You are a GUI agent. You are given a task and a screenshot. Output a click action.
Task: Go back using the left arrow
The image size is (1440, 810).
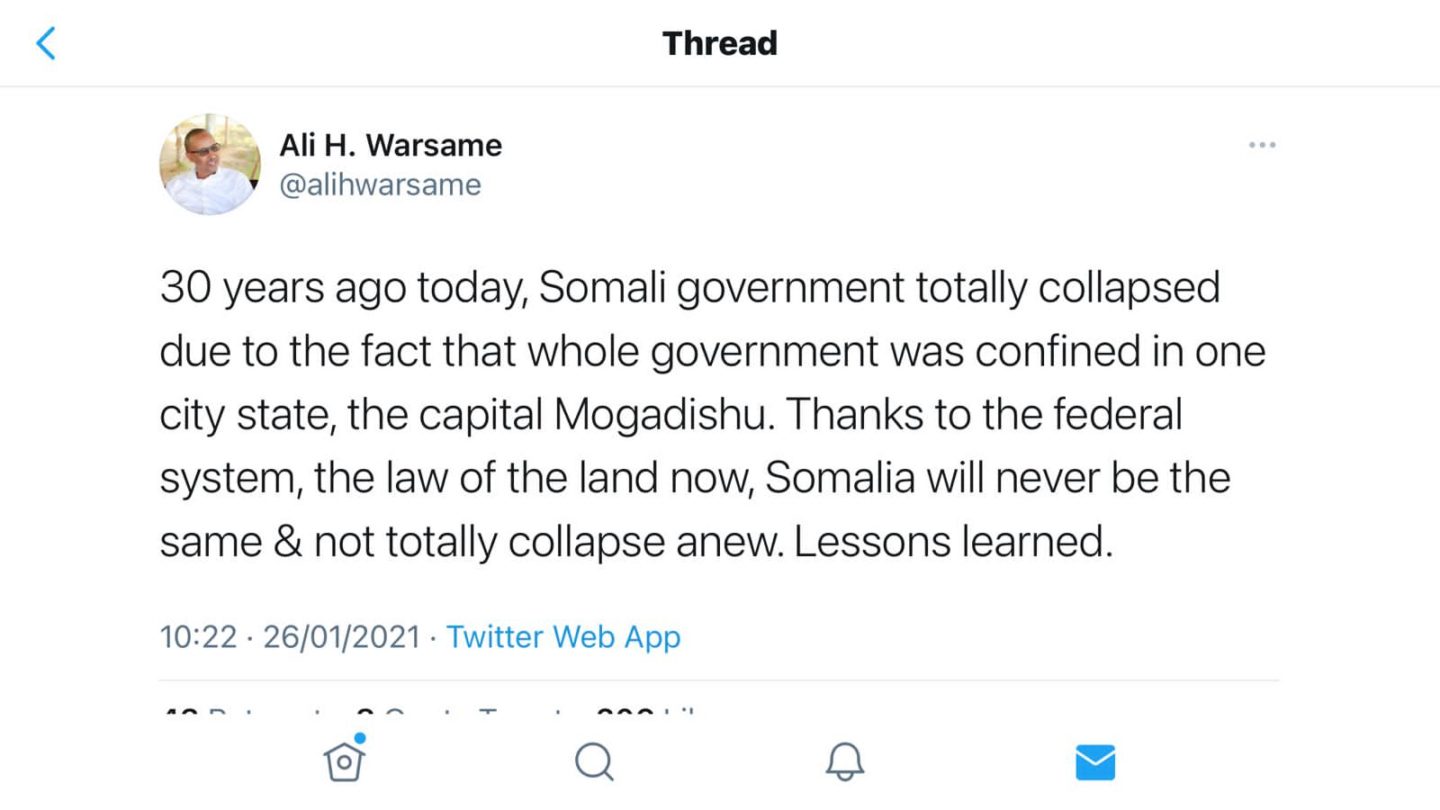click(46, 44)
